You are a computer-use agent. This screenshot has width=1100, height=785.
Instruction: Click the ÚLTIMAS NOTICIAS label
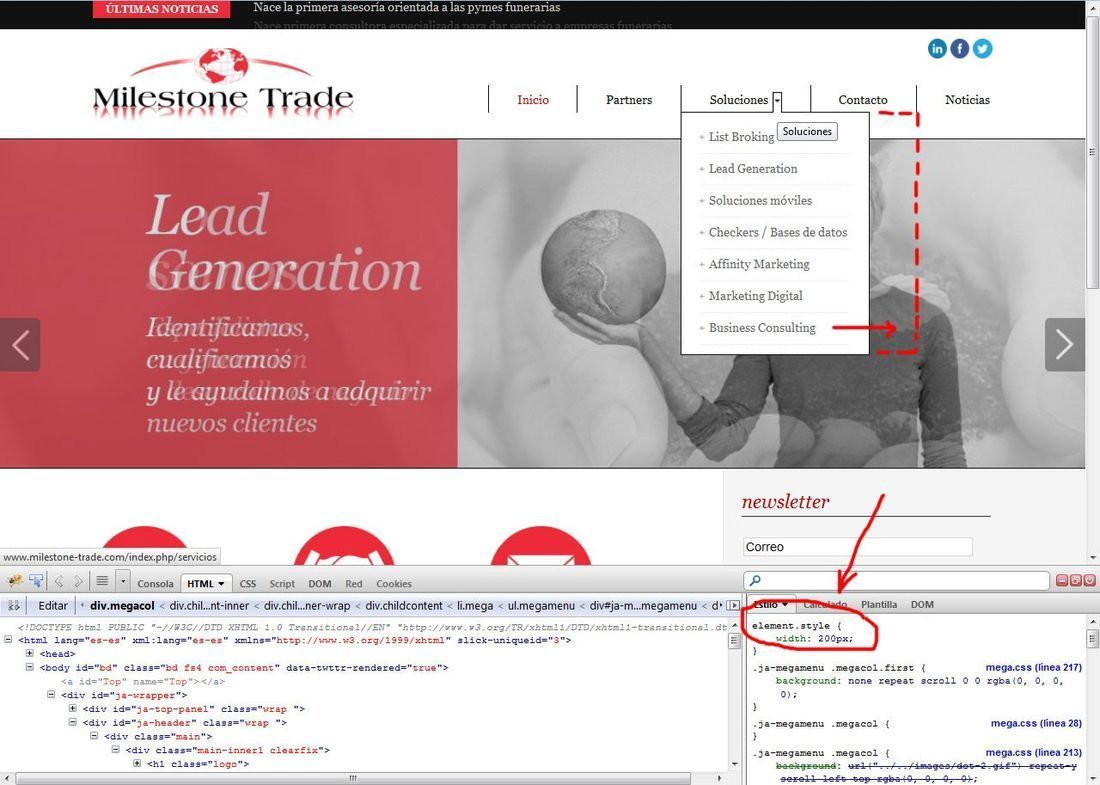pyautogui.click(x=161, y=9)
